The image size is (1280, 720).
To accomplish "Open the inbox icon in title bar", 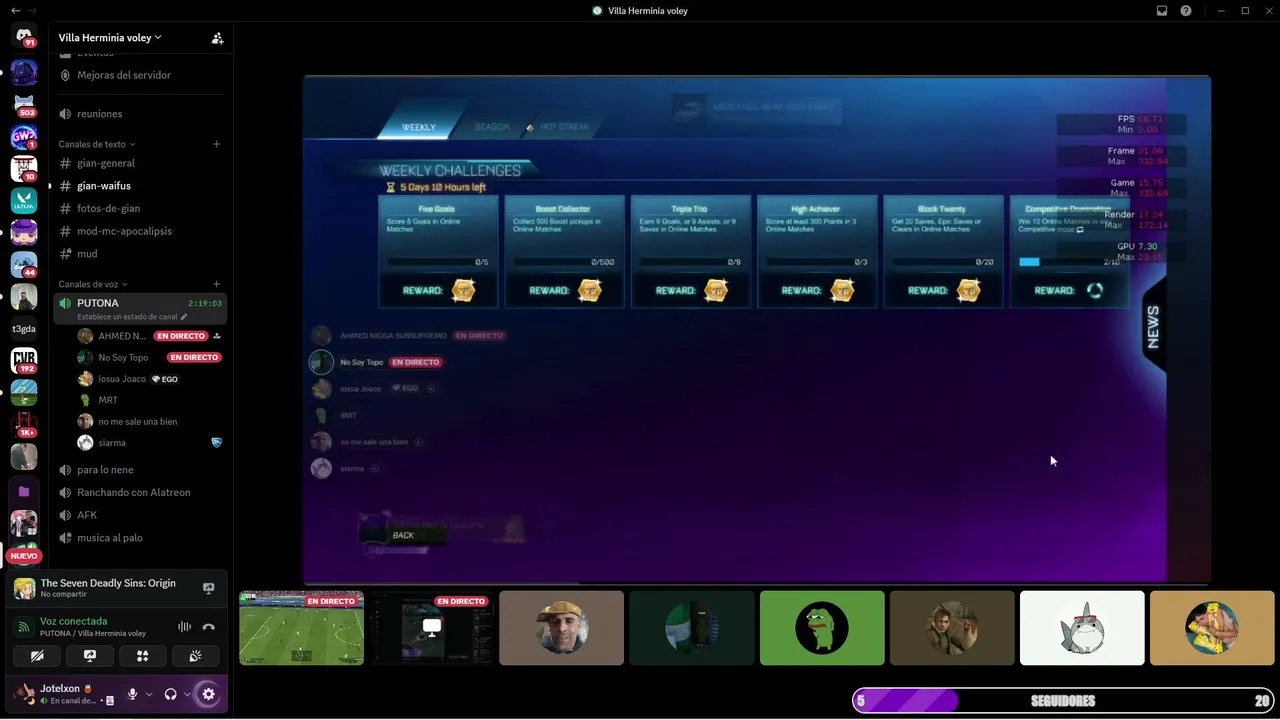I will [x=1162, y=11].
